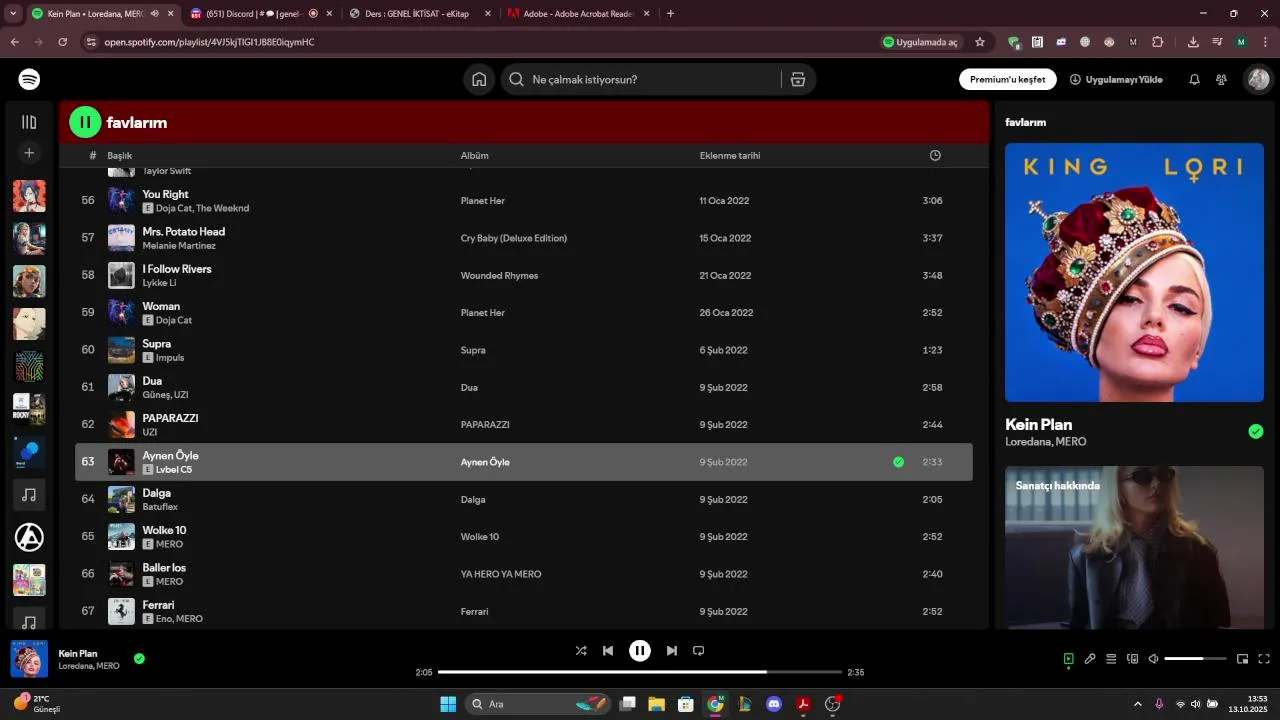The width and height of the screenshot is (1280, 720).
Task: Seek on the song progress bar
Action: (x=640, y=672)
